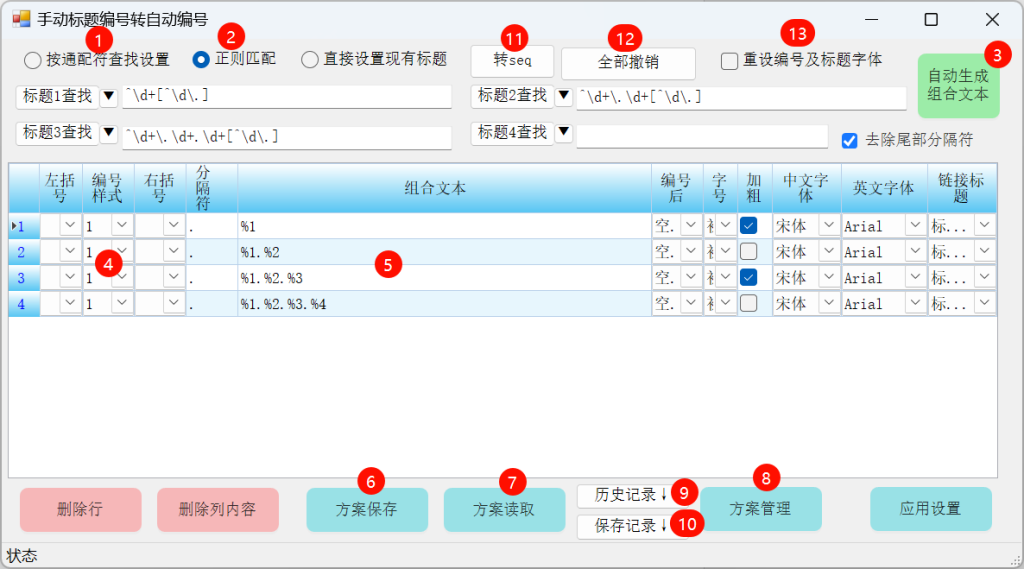
Task: Open row 2 English font Arial dropdown
Action: [x=915, y=252]
